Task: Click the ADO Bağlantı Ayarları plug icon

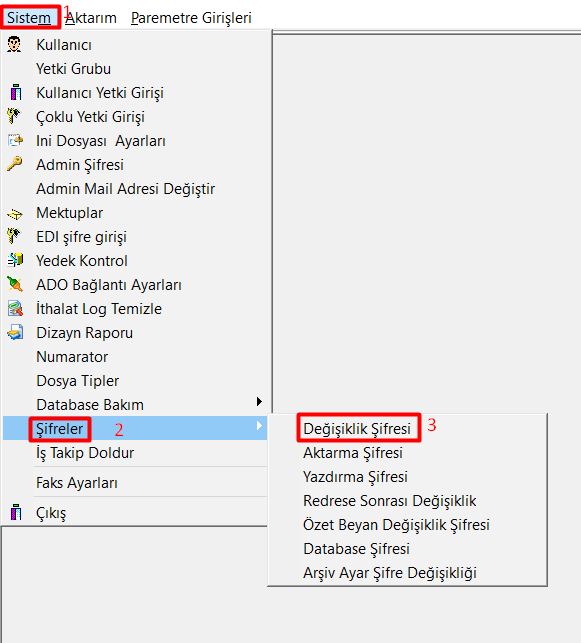Action: click(15, 284)
